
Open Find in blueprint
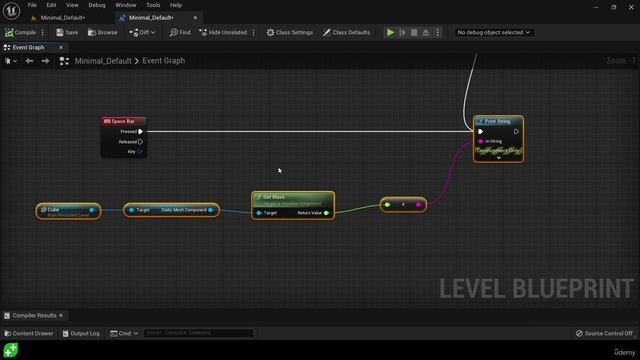click(x=180, y=32)
